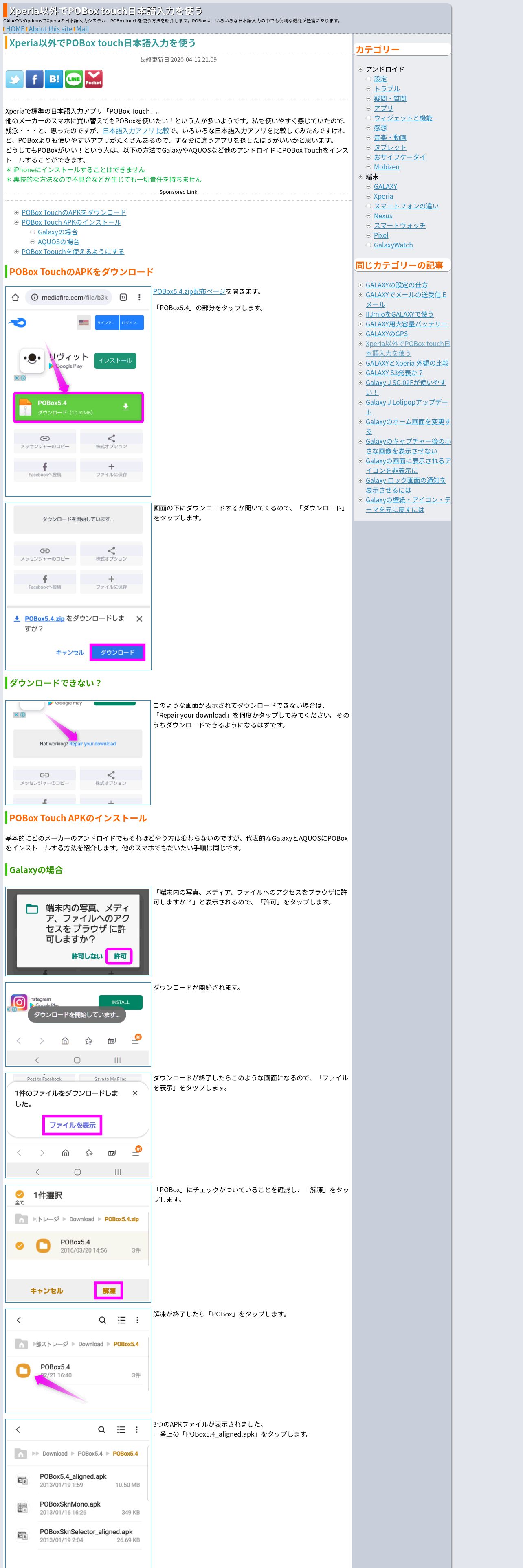Open the 日本語入力アプリ 比較 link
The width and height of the screenshot is (523, 1568).
point(136,130)
